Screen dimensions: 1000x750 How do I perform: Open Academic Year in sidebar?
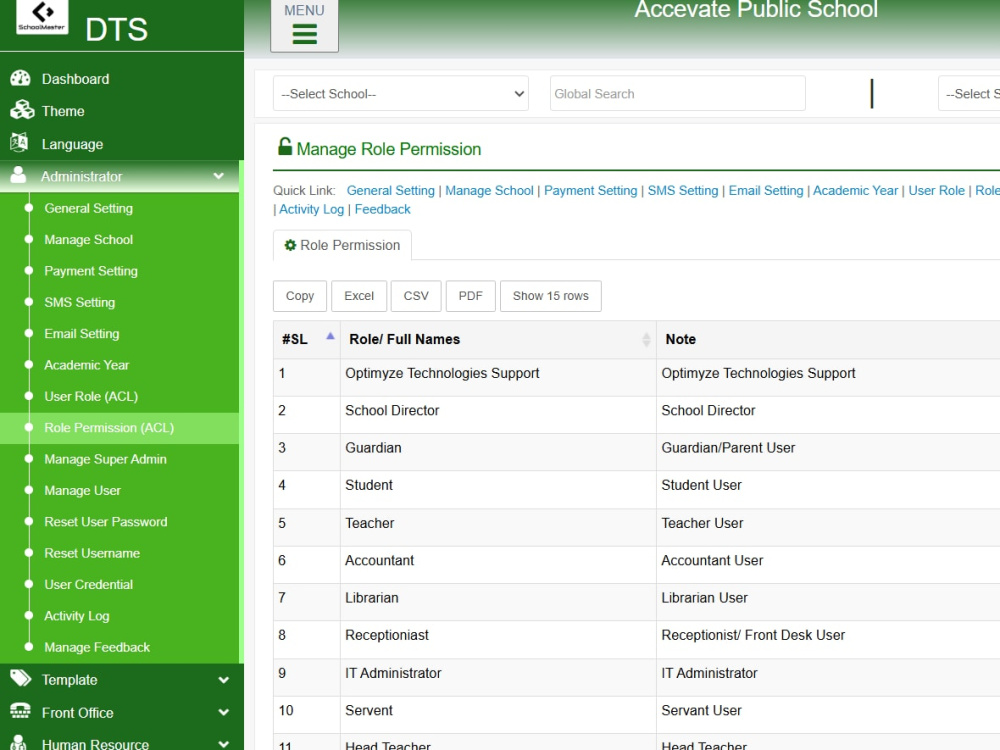click(87, 365)
